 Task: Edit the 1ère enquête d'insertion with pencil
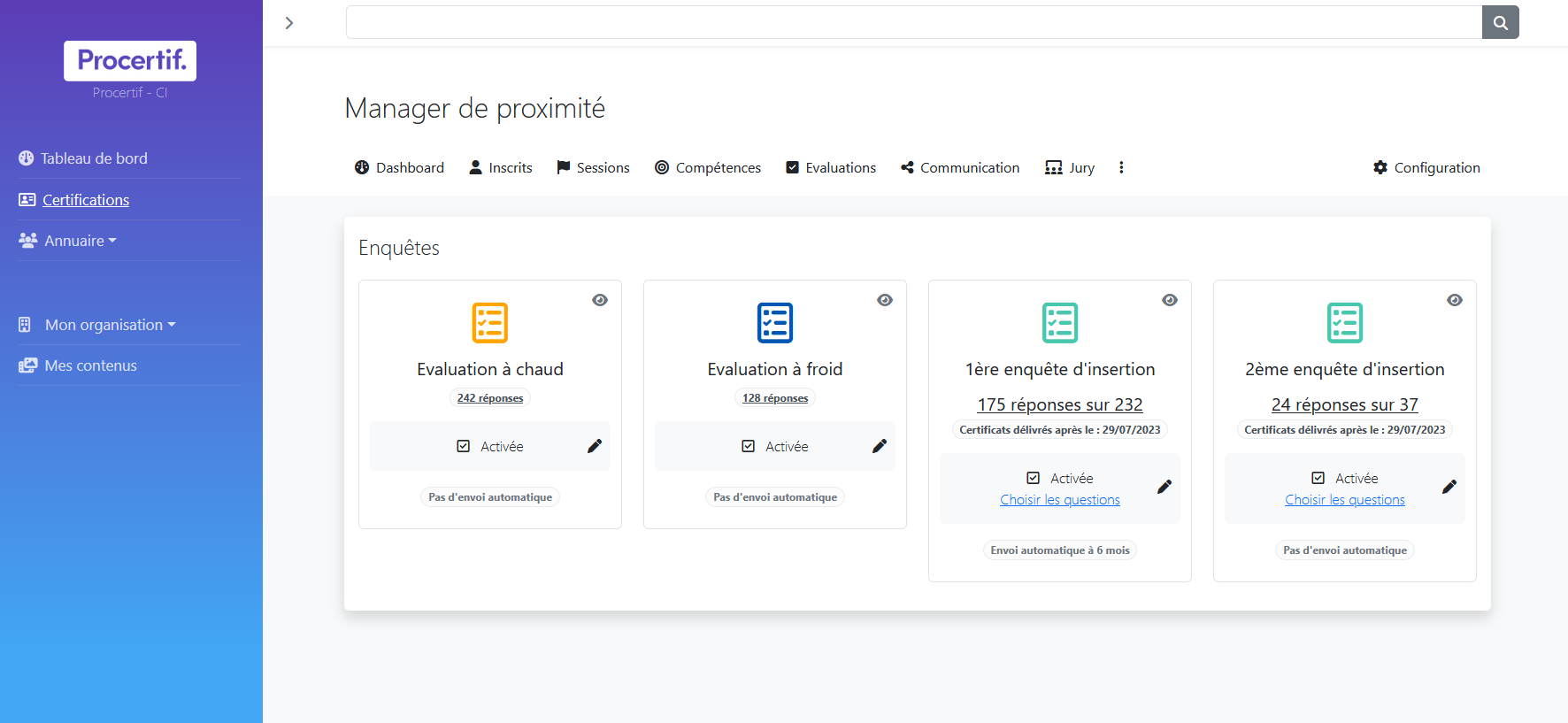tap(1164, 487)
